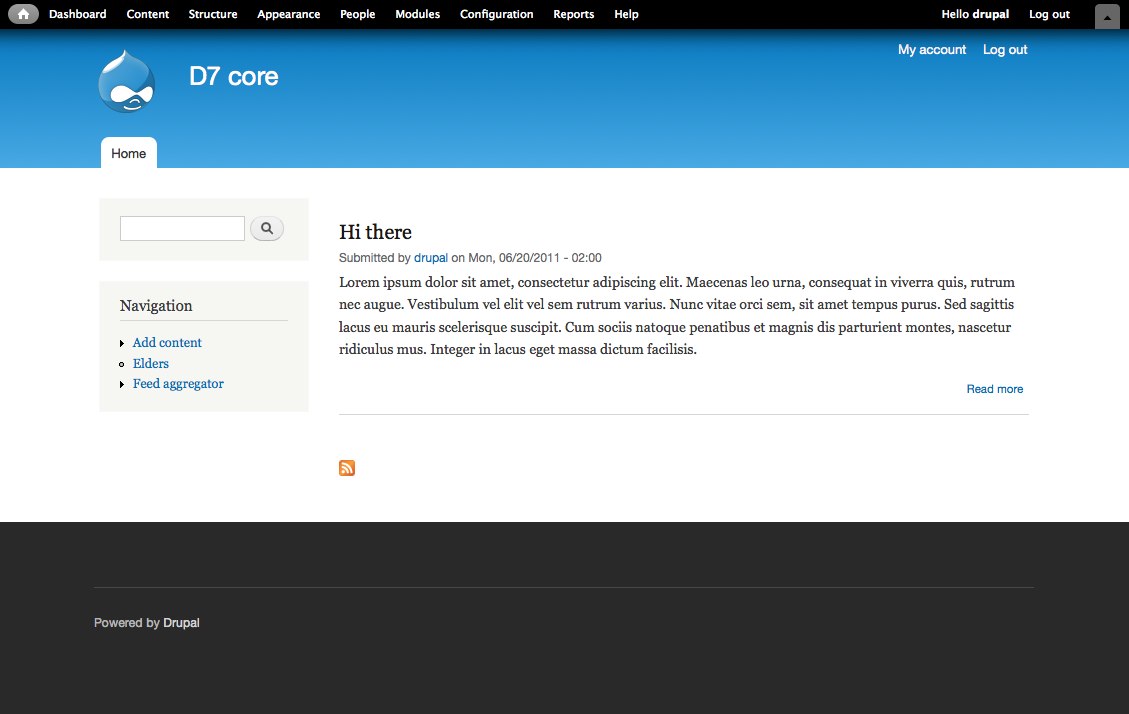1129x714 pixels.
Task: Select the Home tab
Action: (x=129, y=153)
